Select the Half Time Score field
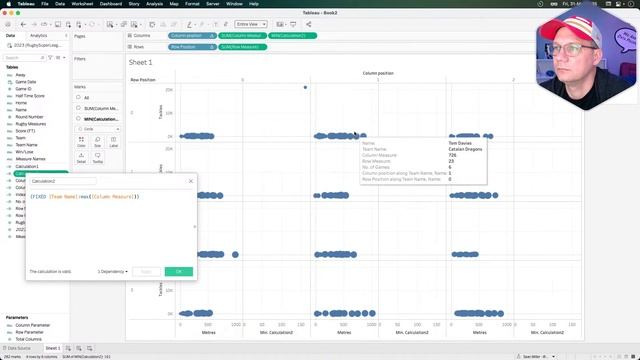 pos(30,96)
